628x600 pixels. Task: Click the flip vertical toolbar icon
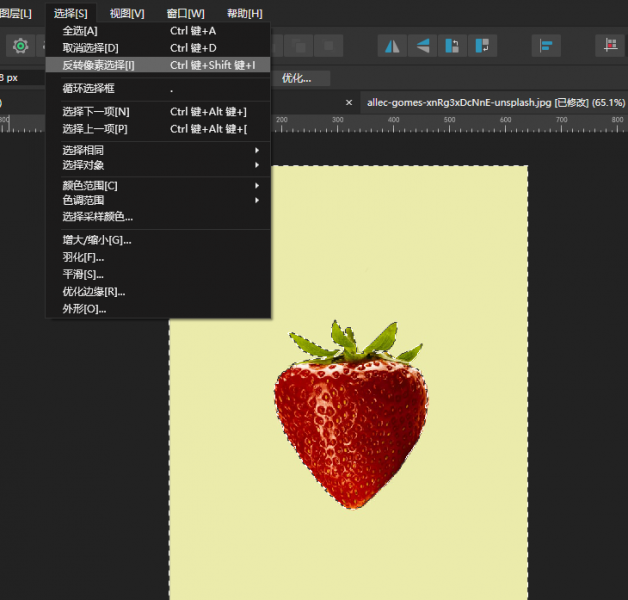pos(423,46)
